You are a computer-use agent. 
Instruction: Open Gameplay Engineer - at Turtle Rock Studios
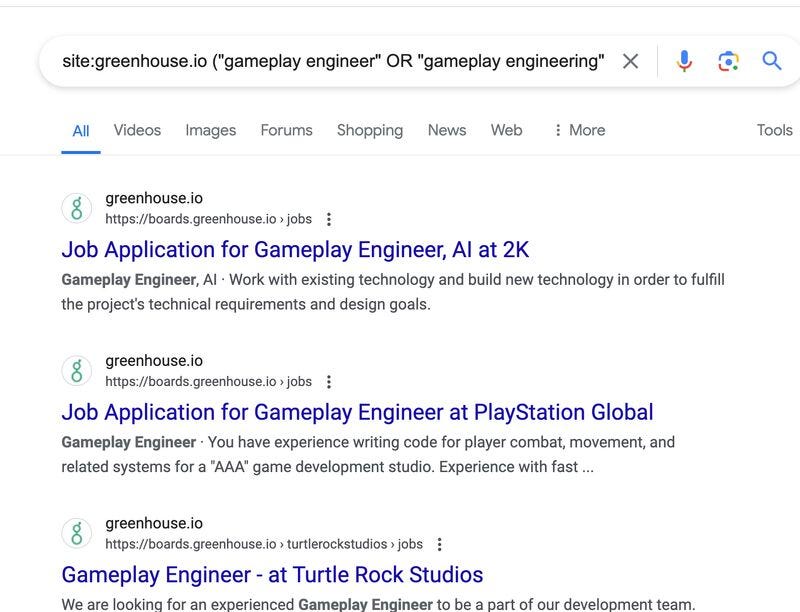(x=272, y=575)
